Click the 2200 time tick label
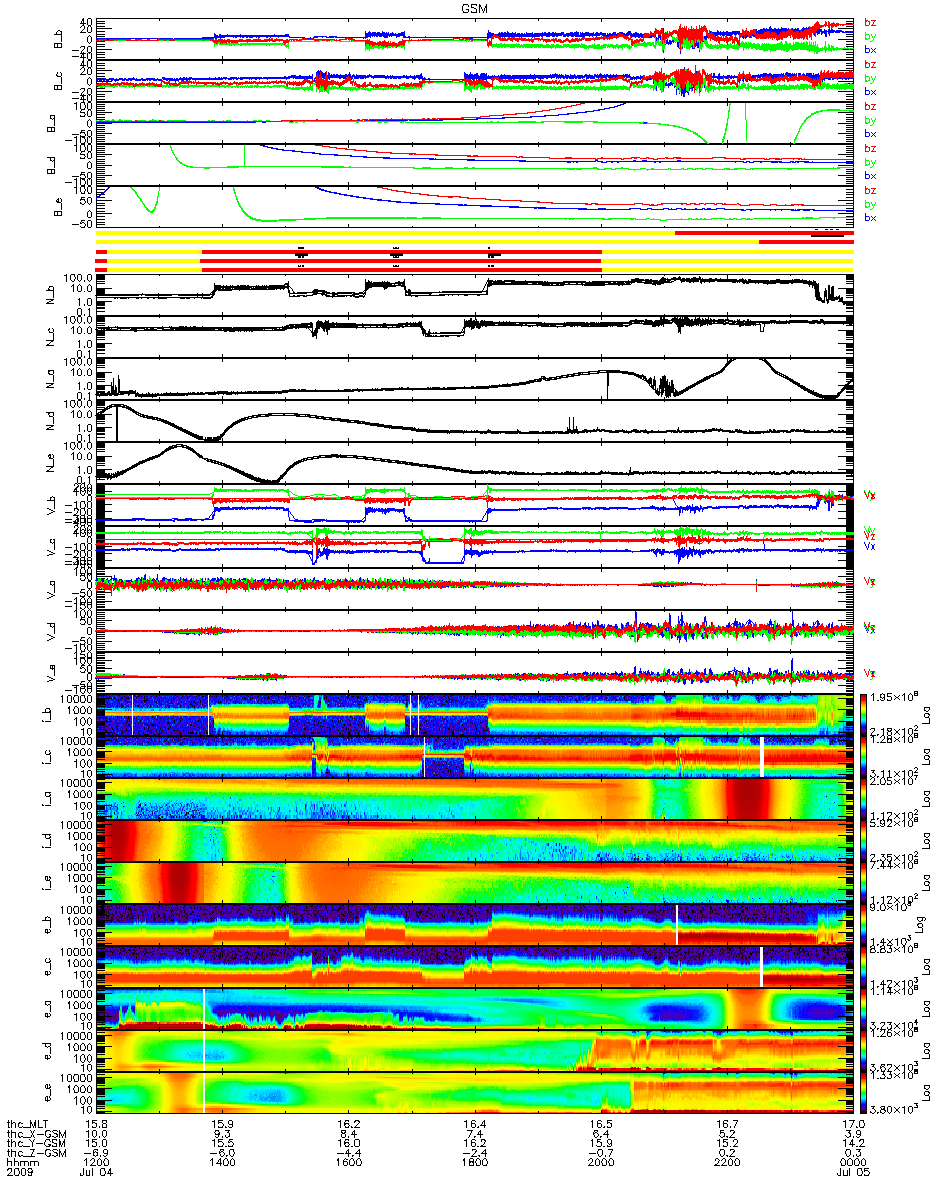 point(728,1164)
